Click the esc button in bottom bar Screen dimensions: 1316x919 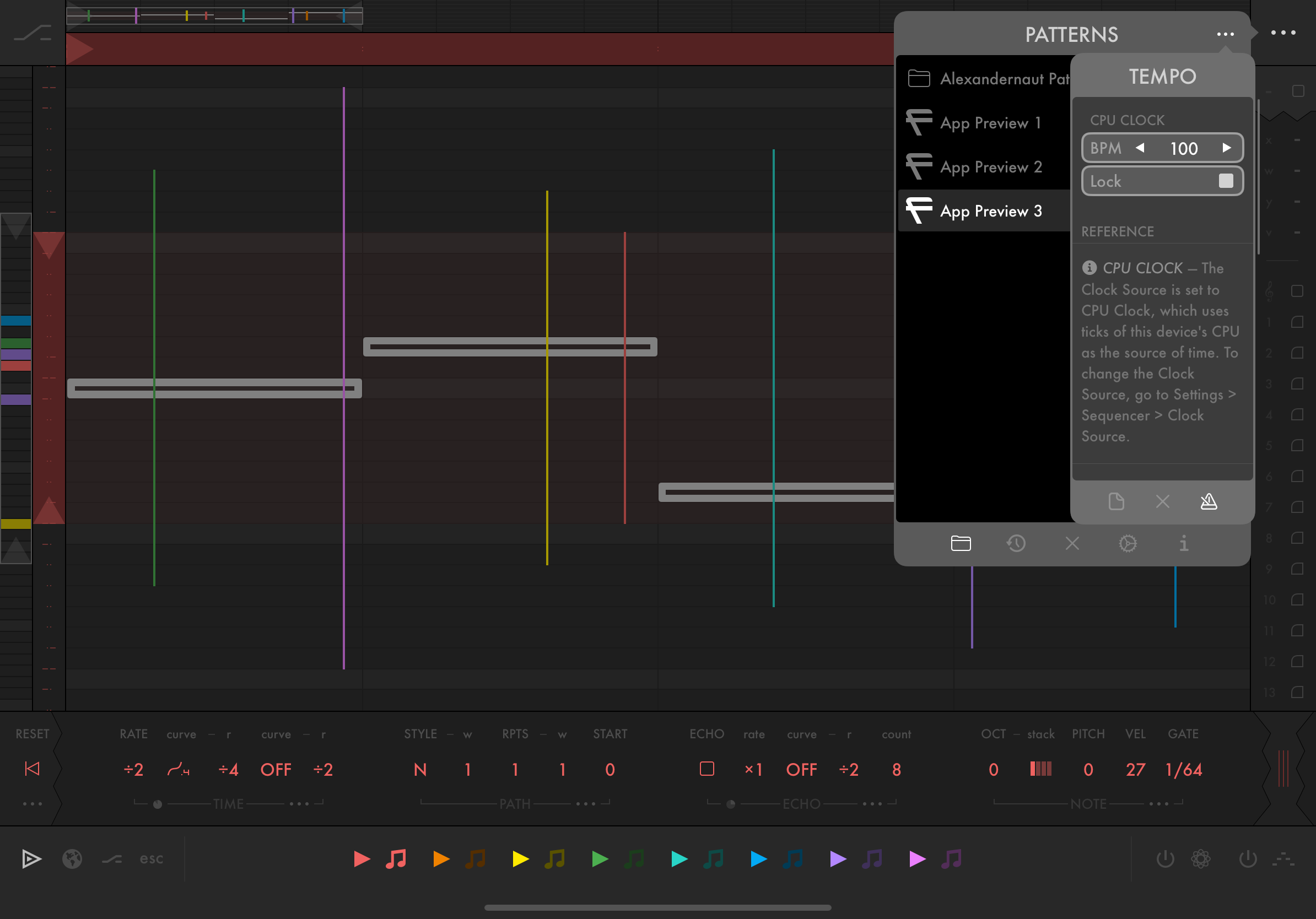pos(152,859)
